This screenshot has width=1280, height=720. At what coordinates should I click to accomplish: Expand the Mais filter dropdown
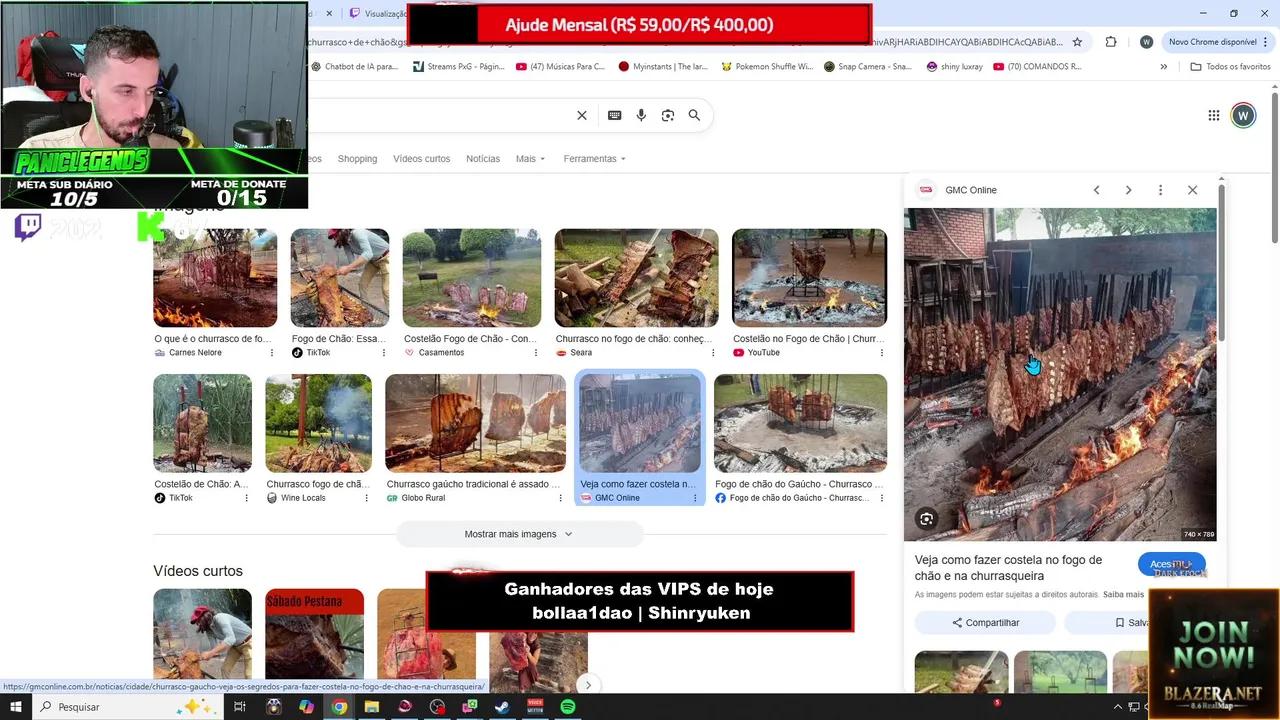530,159
